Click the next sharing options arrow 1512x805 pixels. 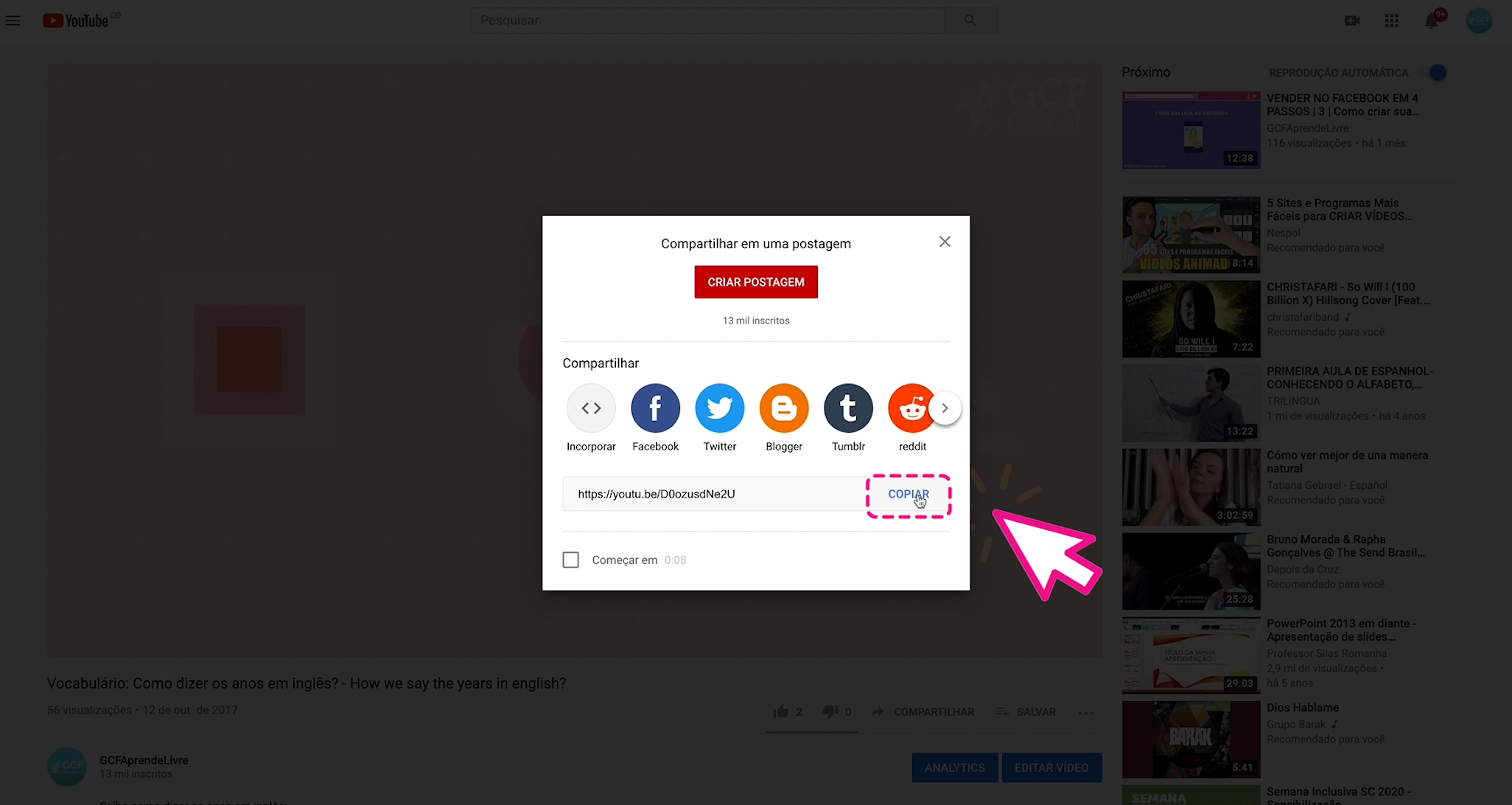(x=945, y=407)
